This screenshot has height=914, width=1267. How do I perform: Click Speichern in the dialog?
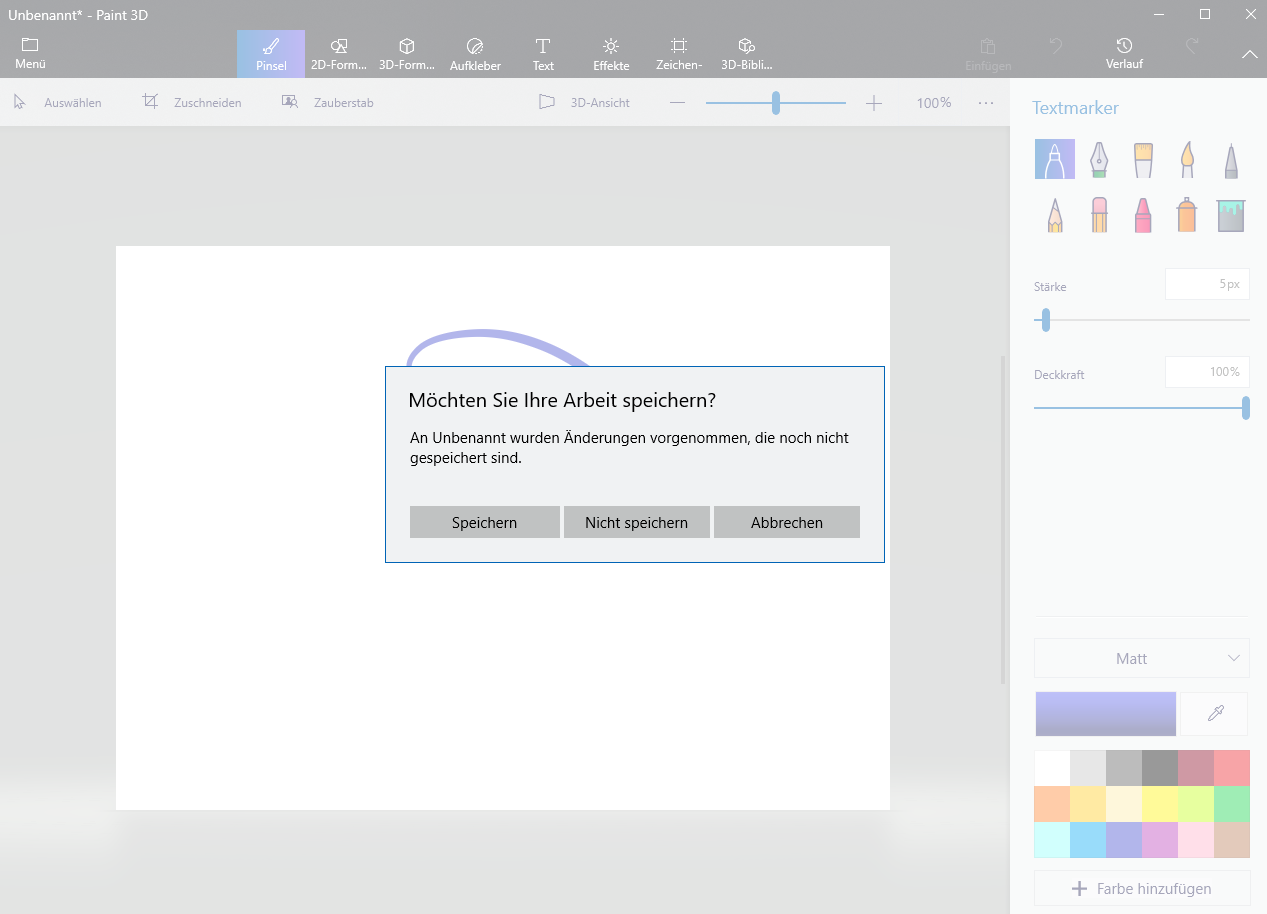point(484,522)
